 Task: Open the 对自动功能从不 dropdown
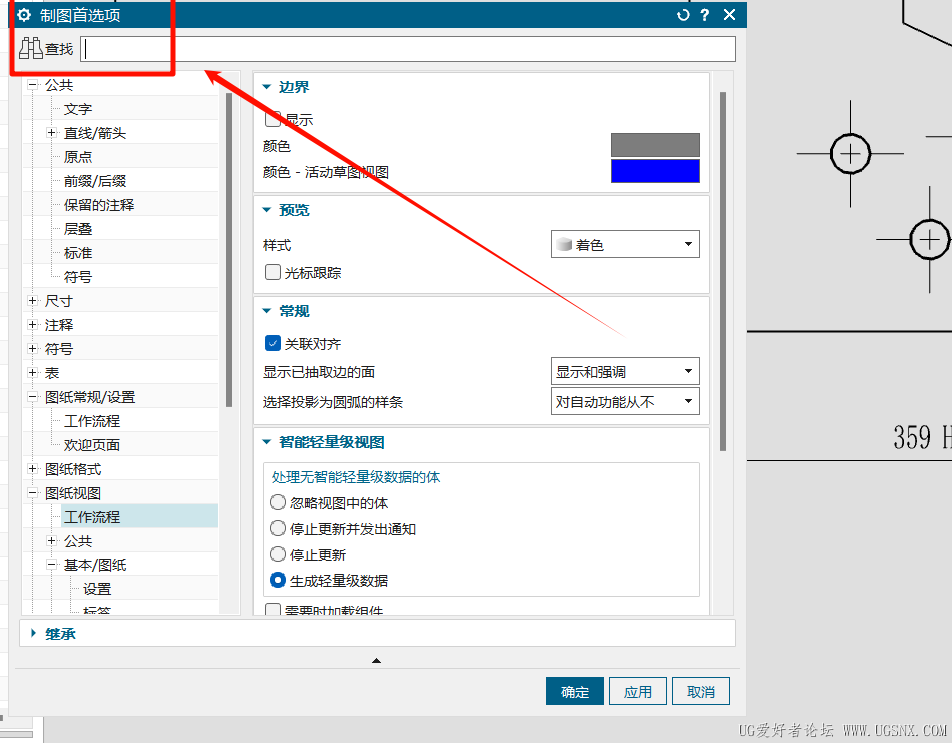[x=625, y=401]
